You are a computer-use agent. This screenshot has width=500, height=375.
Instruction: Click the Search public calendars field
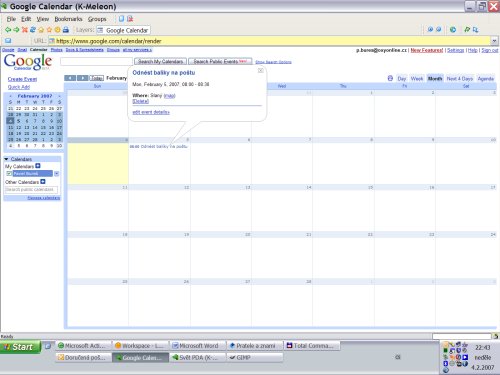[31, 190]
